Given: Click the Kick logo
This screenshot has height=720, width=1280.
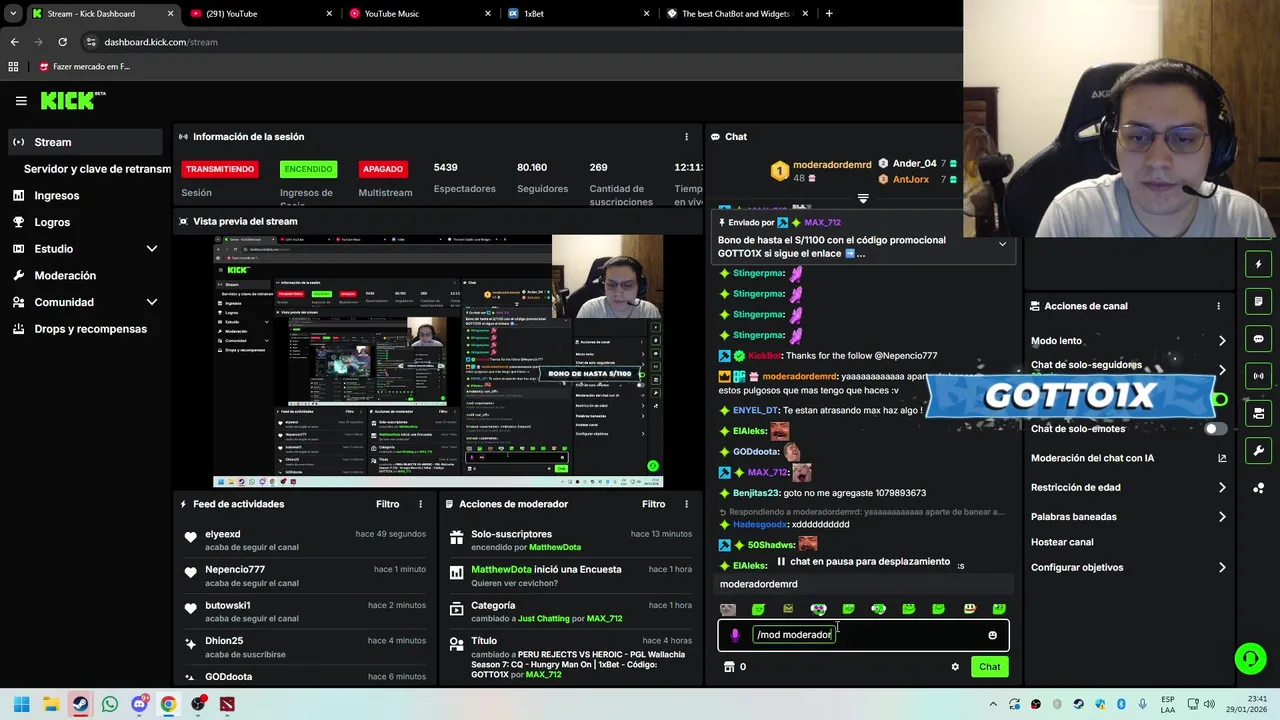Looking at the screenshot, I should [72, 100].
